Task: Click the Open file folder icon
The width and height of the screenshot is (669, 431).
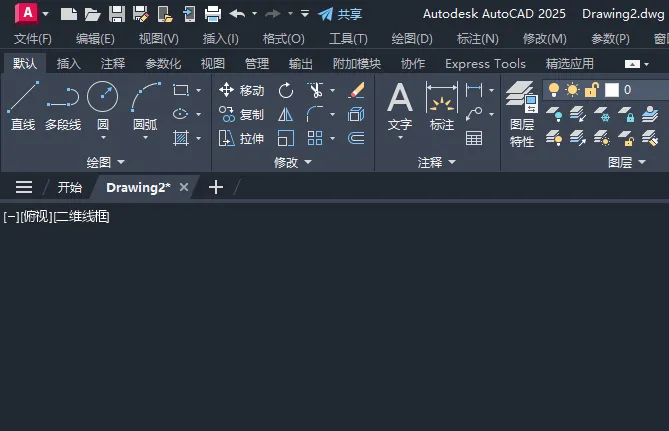Action: pyautogui.click(x=92, y=14)
